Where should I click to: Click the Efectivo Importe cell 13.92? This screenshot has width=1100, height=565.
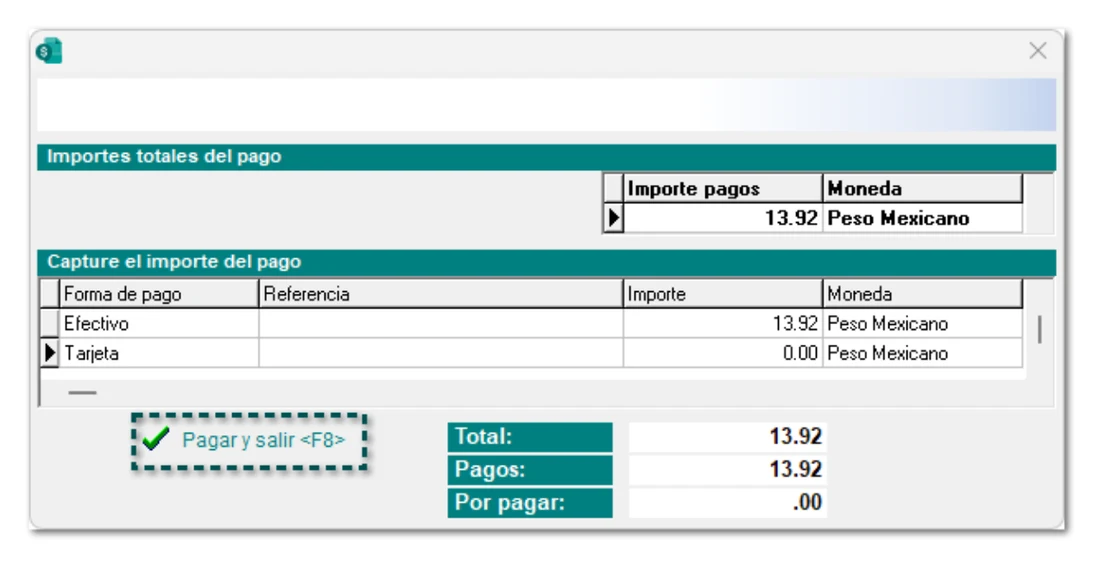click(x=723, y=324)
